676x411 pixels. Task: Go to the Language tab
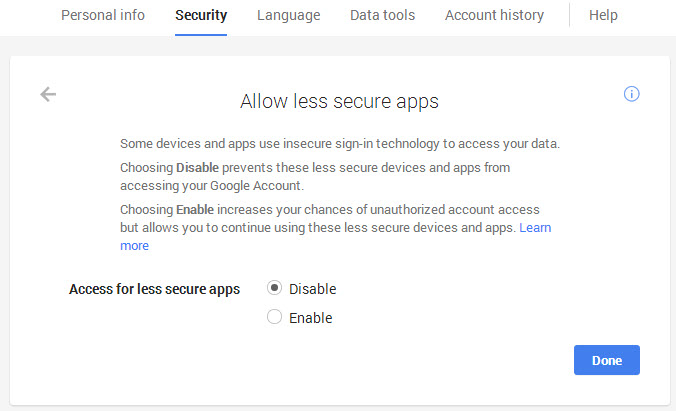click(288, 15)
